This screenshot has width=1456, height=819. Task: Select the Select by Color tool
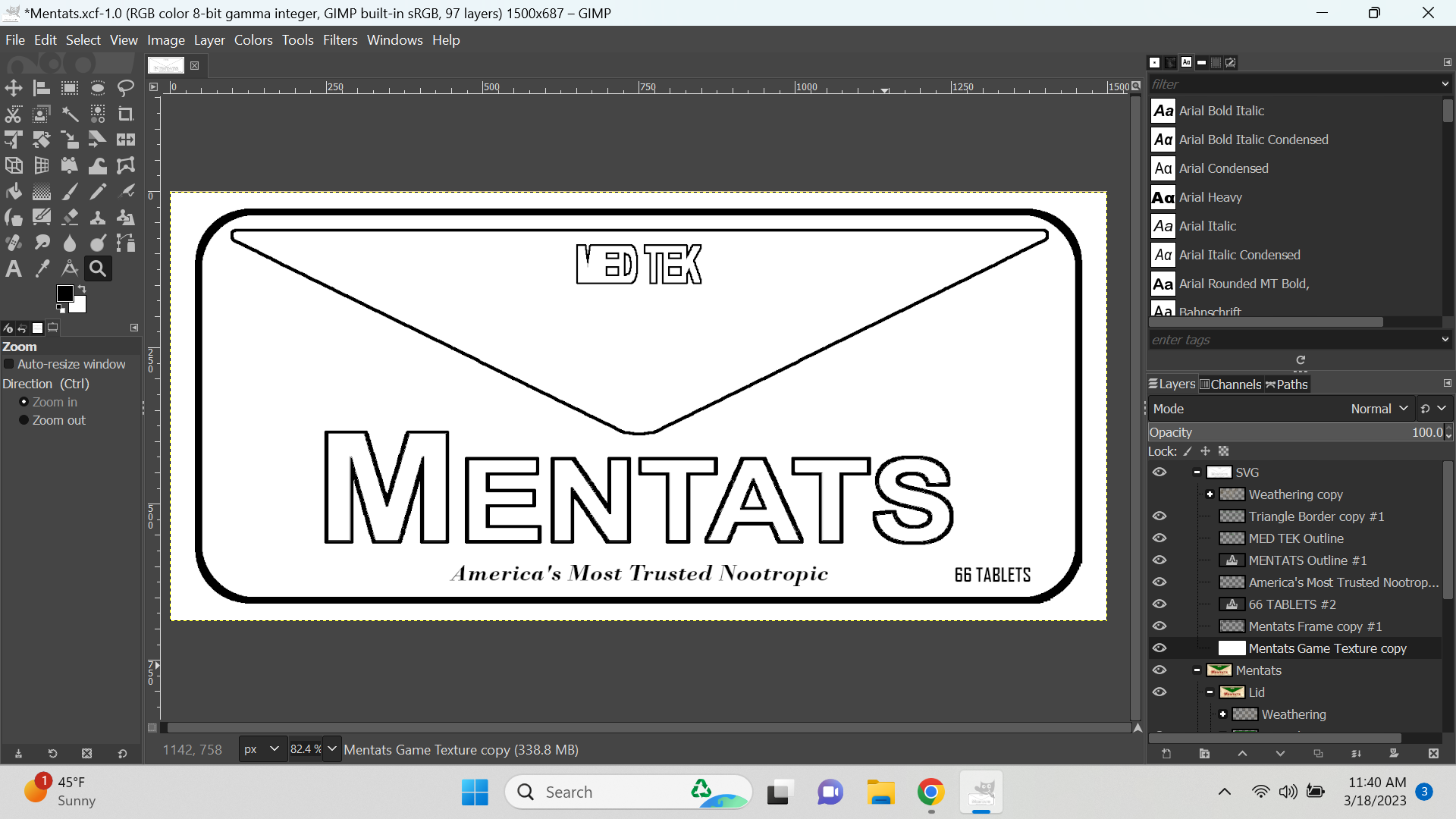tap(98, 114)
